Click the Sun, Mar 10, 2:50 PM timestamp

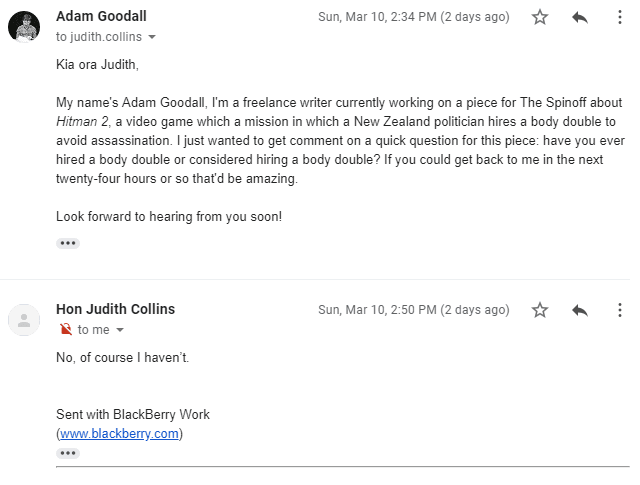pyautogui.click(x=413, y=310)
